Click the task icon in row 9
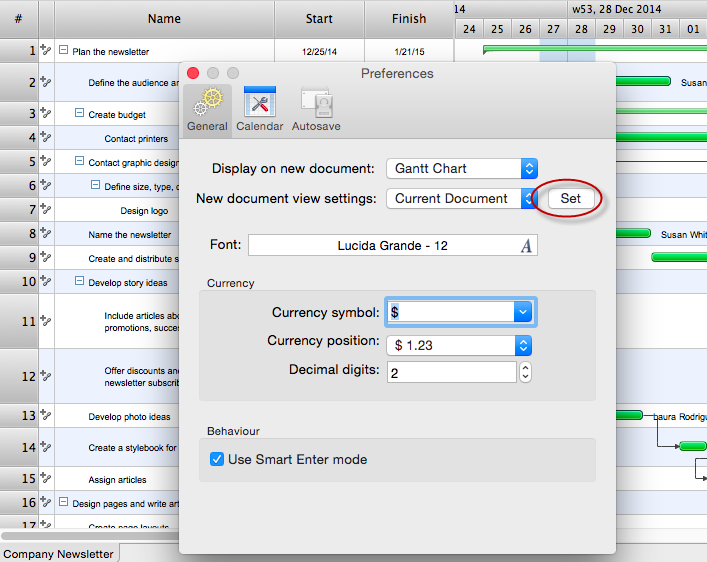Image resolution: width=707 pixels, height=562 pixels. click(46, 257)
